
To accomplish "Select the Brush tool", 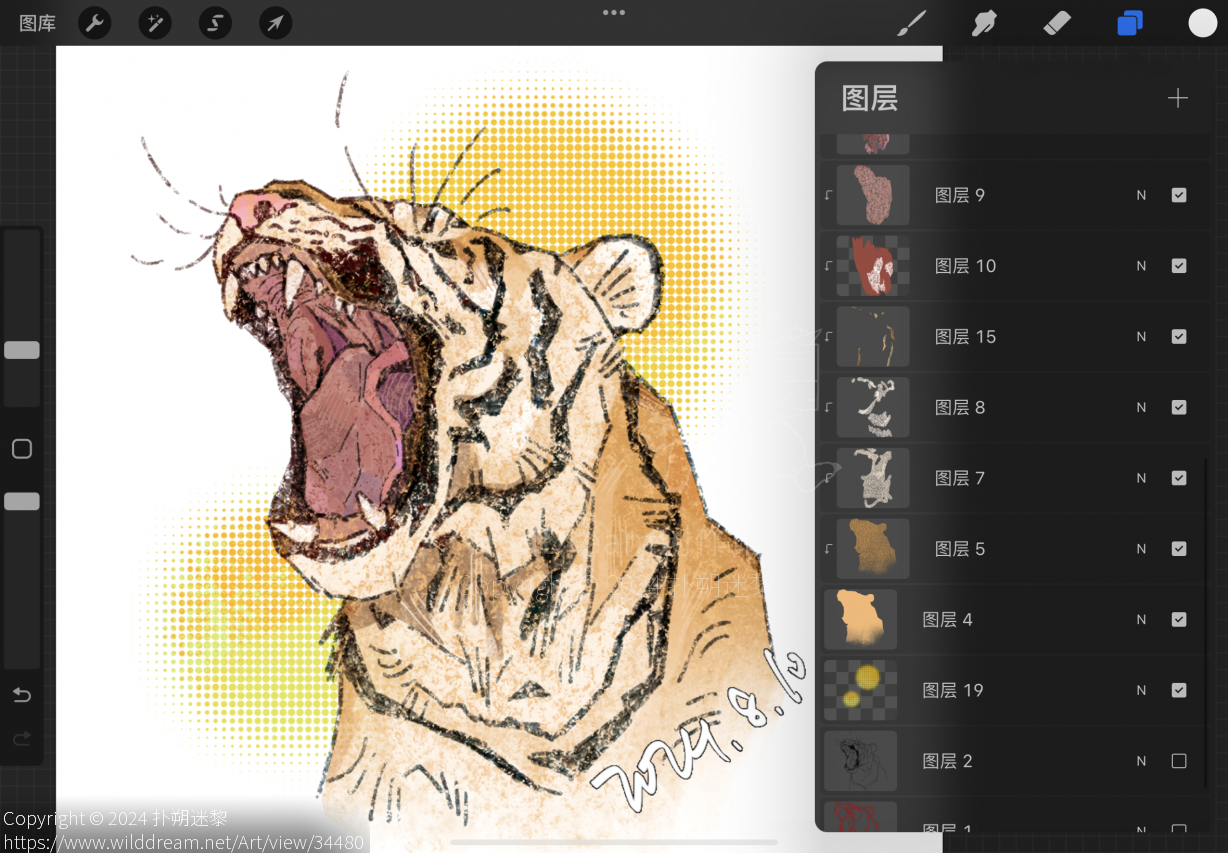I will [x=911, y=23].
